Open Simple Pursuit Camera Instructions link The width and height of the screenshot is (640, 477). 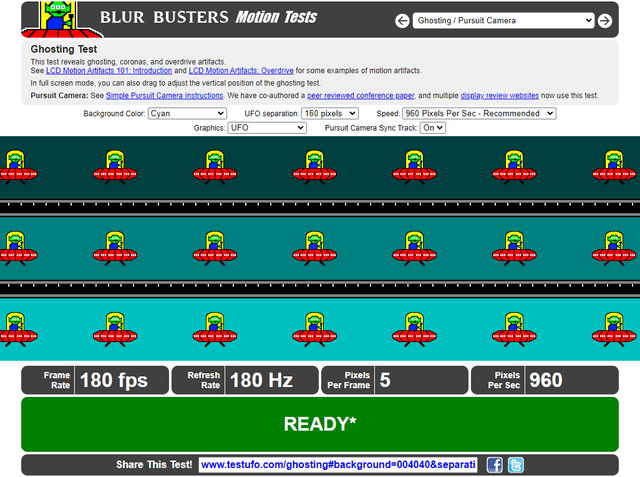coord(164,95)
